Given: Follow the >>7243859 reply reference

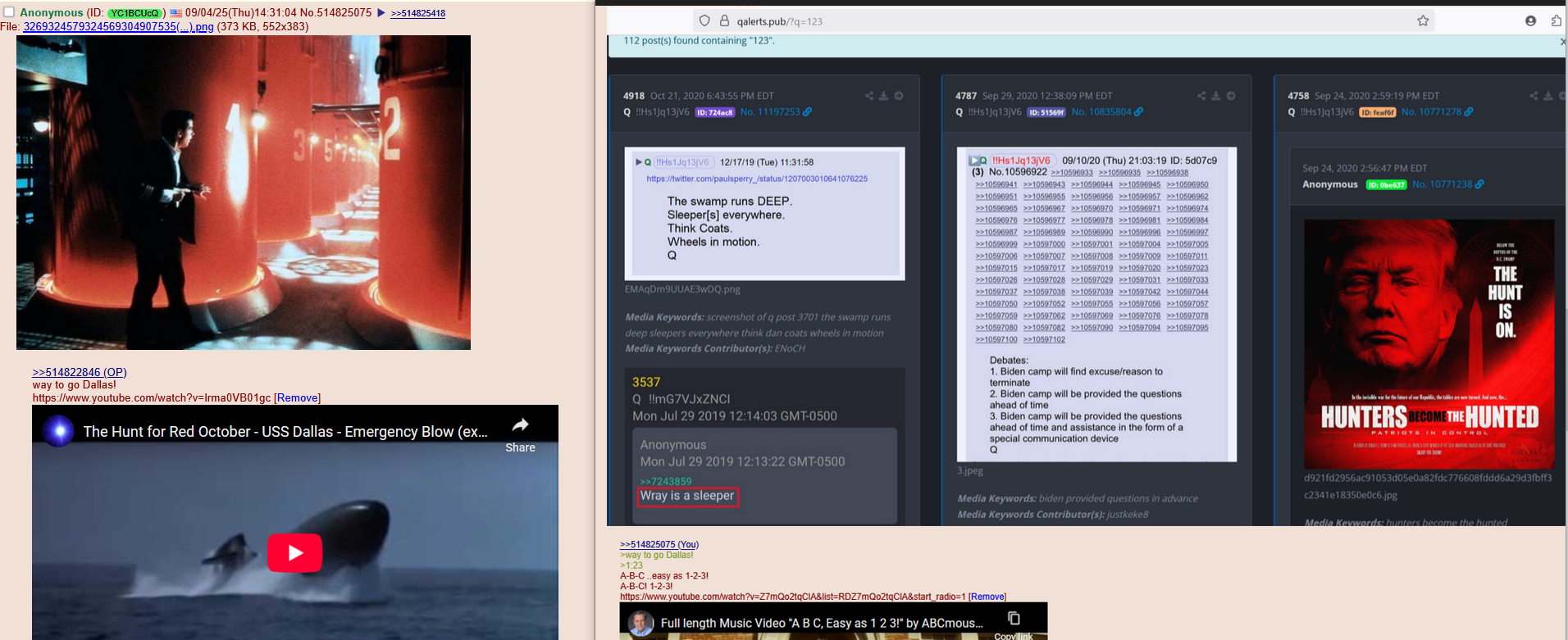Looking at the screenshot, I should 666,482.
